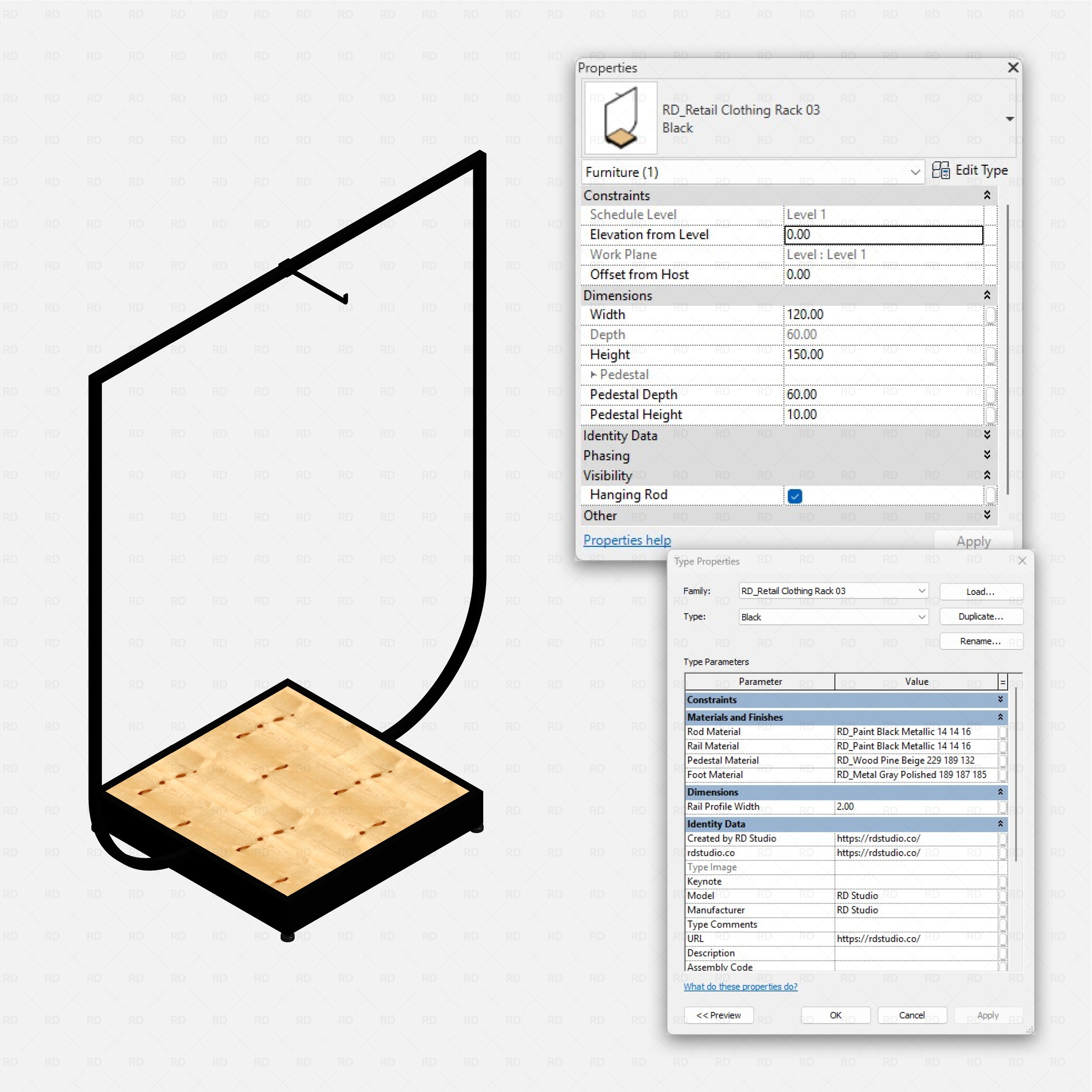Click the Offset from Host value
1092x1092 pixels.
click(x=883, y=275)
